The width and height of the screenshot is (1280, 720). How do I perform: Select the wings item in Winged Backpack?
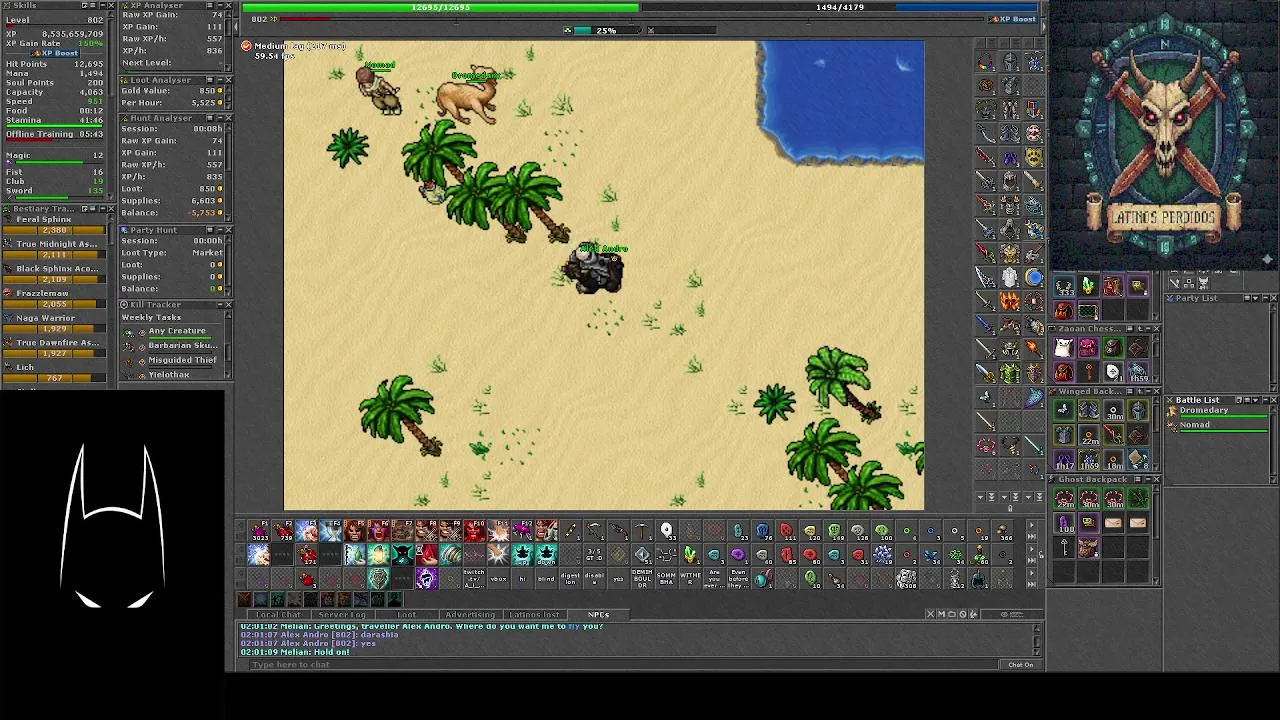1063,409
